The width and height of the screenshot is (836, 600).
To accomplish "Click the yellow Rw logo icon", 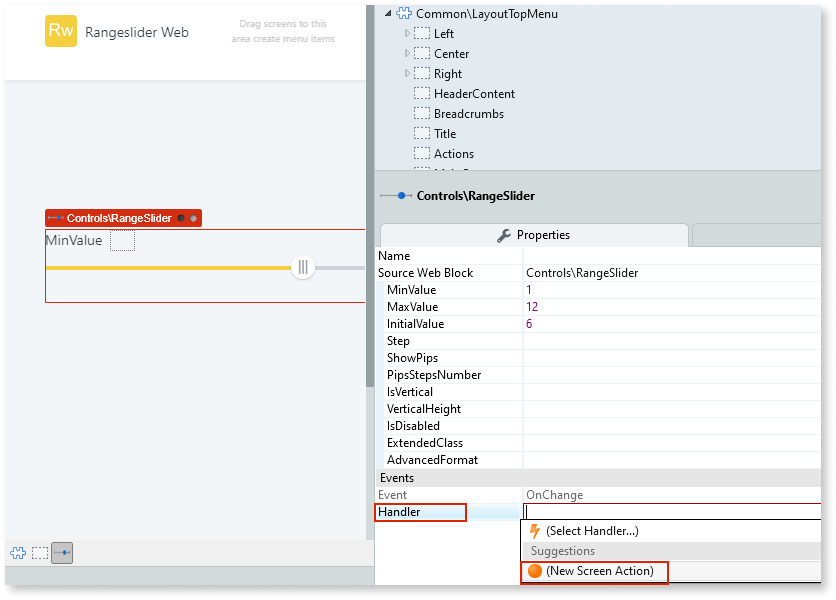I will click(x=59, y=32).
